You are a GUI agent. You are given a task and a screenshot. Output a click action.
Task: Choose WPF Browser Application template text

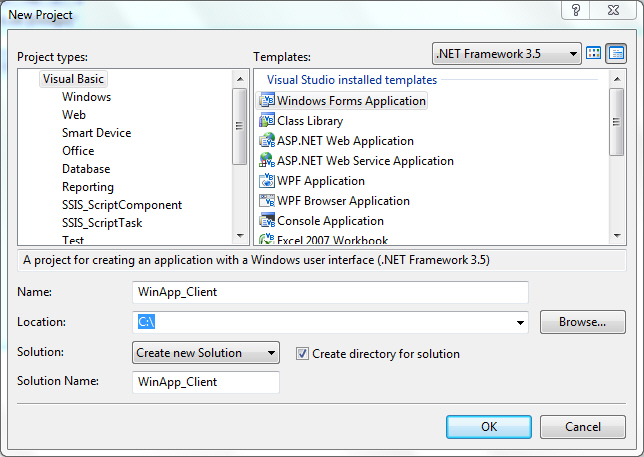[343, 201]
